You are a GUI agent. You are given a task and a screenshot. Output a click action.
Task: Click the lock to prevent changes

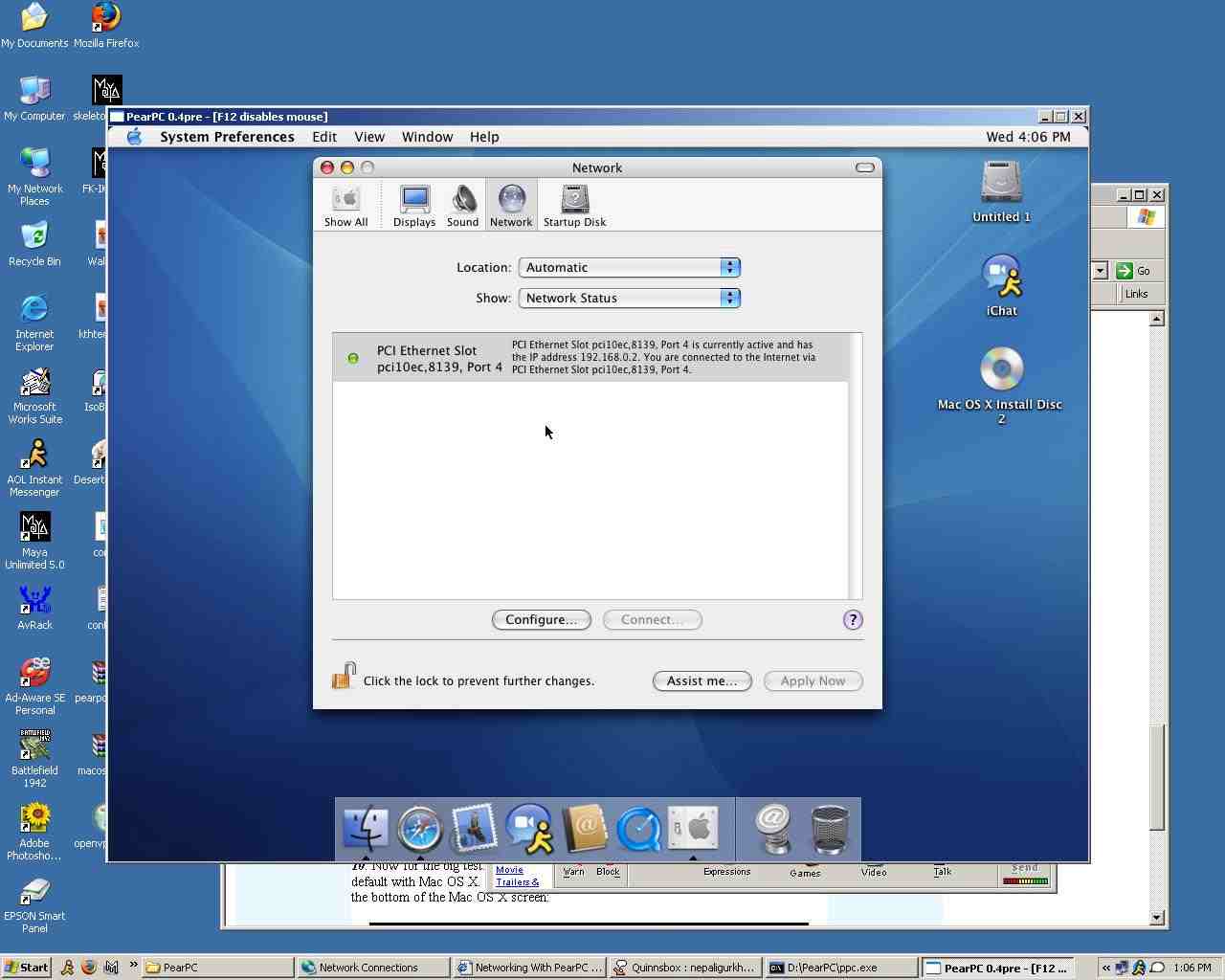point(344,677)
